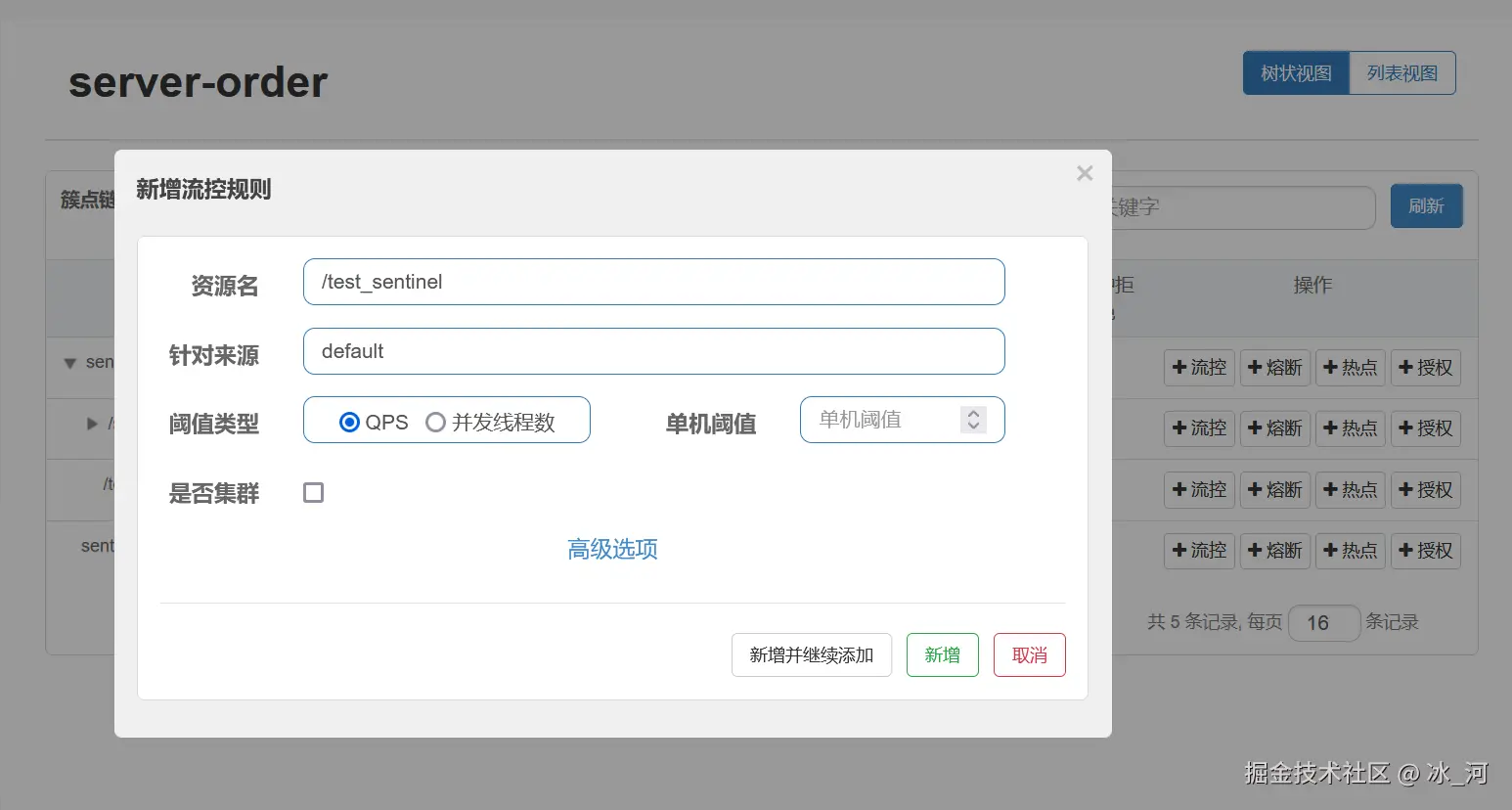
Task: Add 熔断 rule in the third row
Action: [1275, 490]
